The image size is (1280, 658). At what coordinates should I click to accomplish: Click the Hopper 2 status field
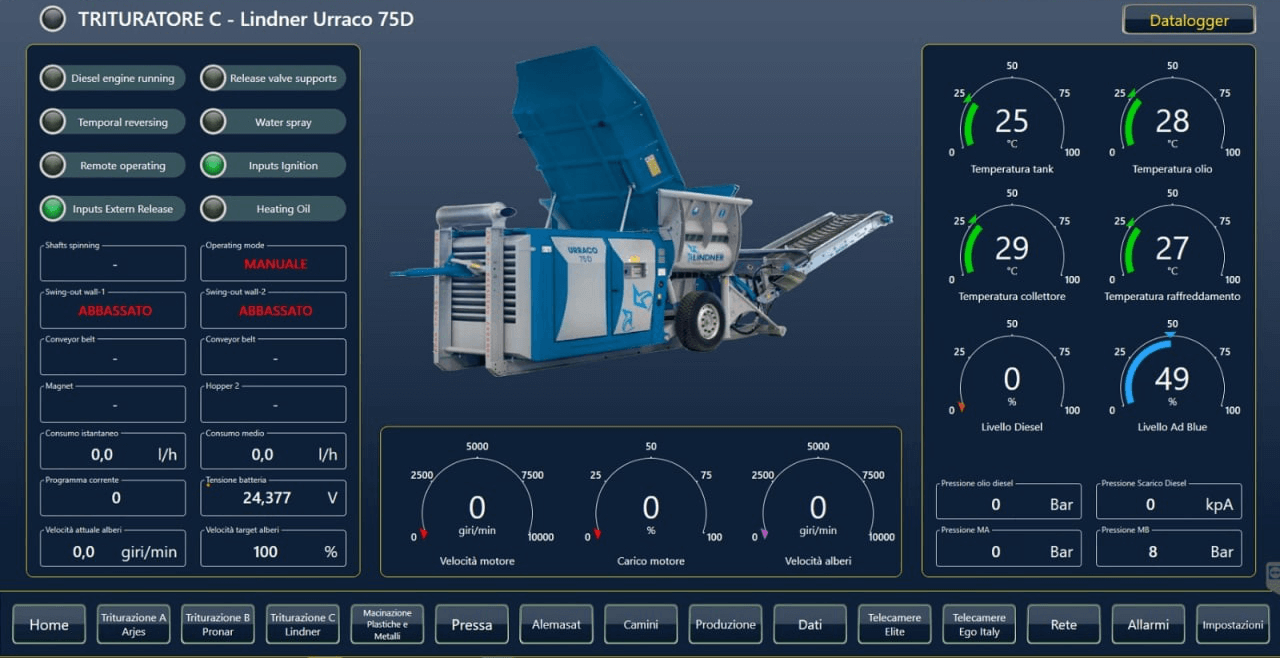[273, 404]
